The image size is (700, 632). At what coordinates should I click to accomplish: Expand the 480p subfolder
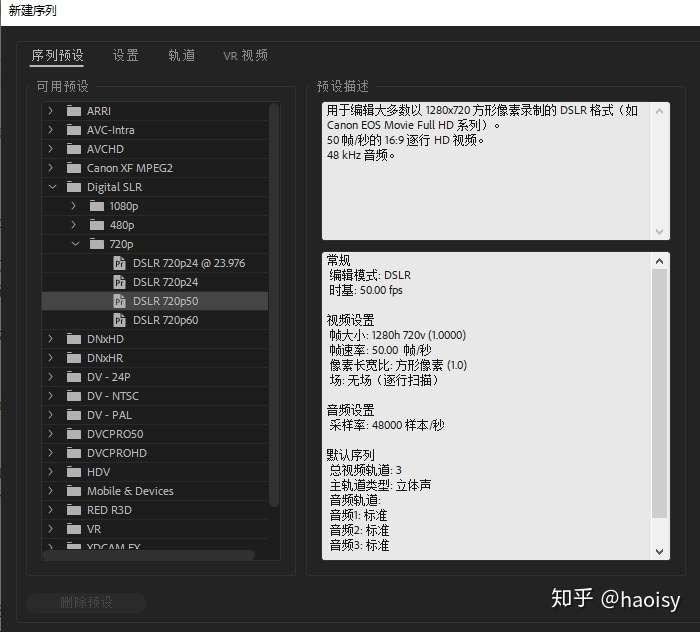click(x=74, y=225)
